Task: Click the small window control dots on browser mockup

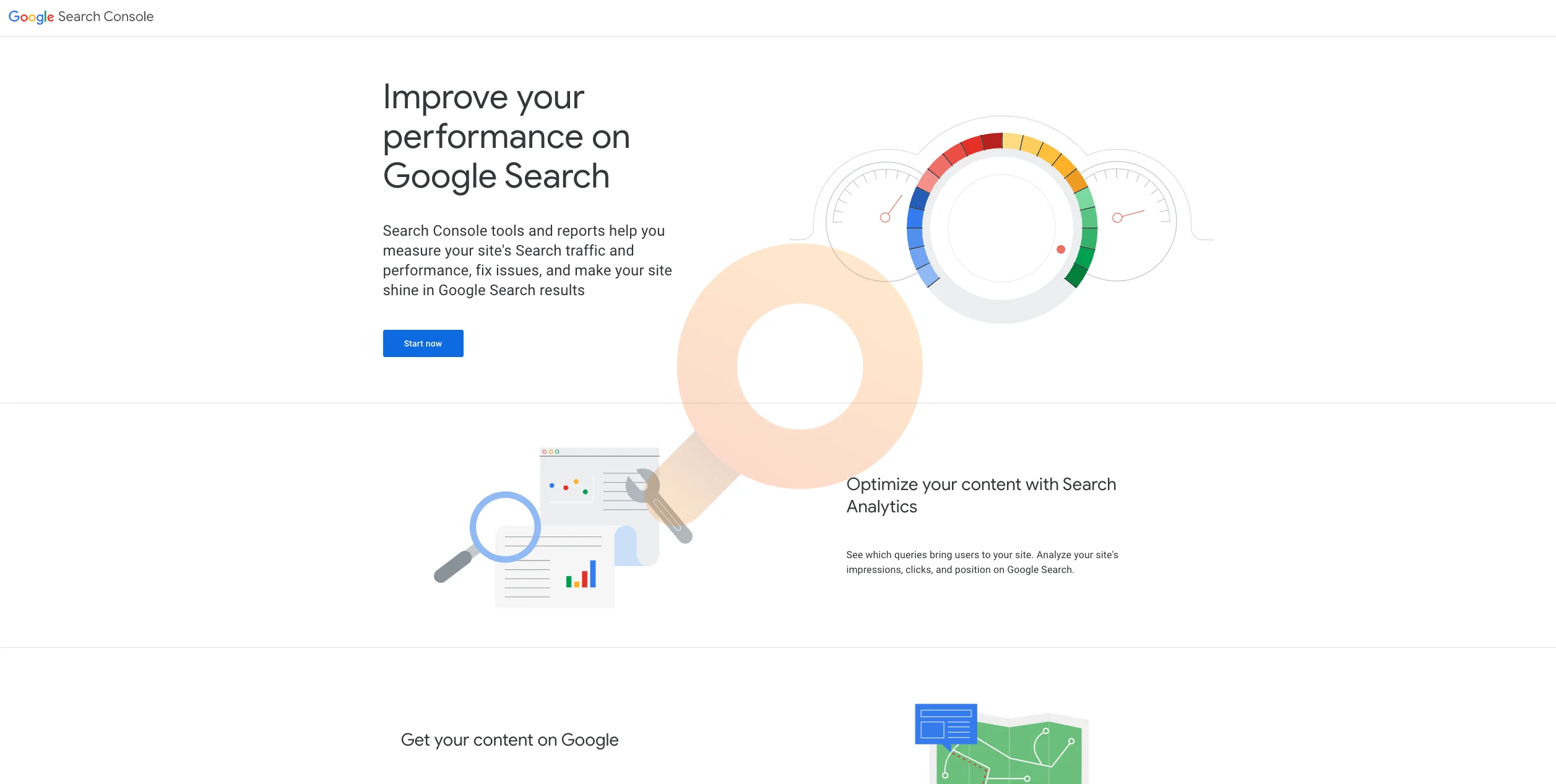Action: point(550,453)
